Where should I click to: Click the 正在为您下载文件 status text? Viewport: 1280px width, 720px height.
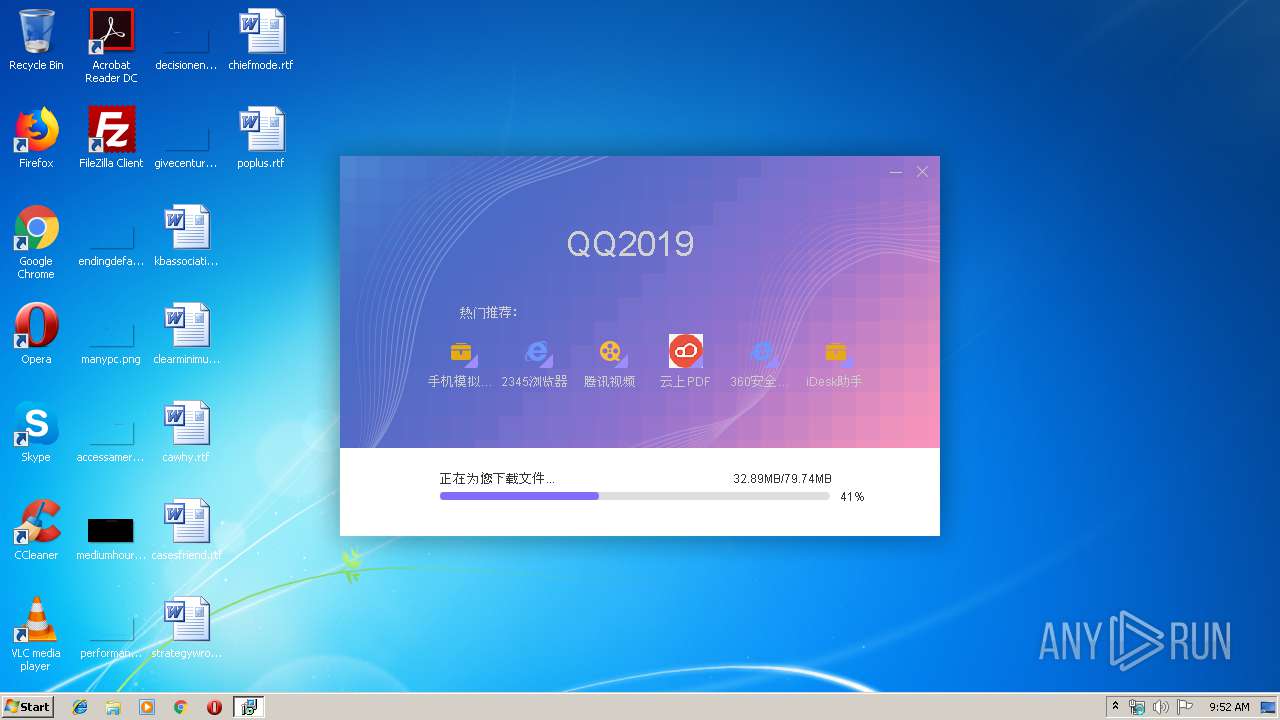coord(497,479)
